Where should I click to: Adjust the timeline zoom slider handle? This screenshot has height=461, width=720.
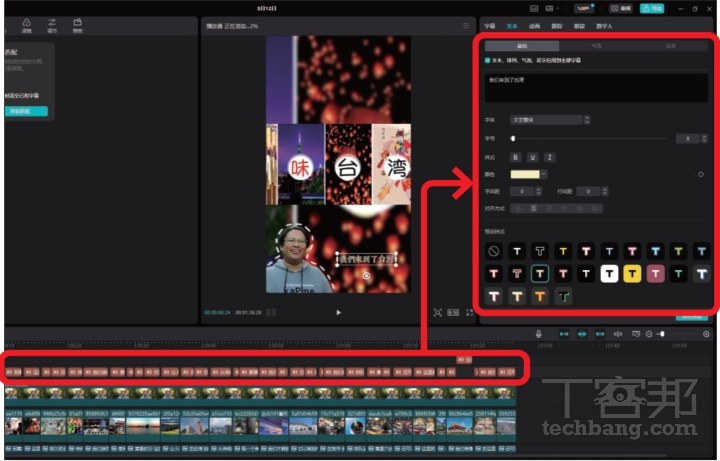662,334
